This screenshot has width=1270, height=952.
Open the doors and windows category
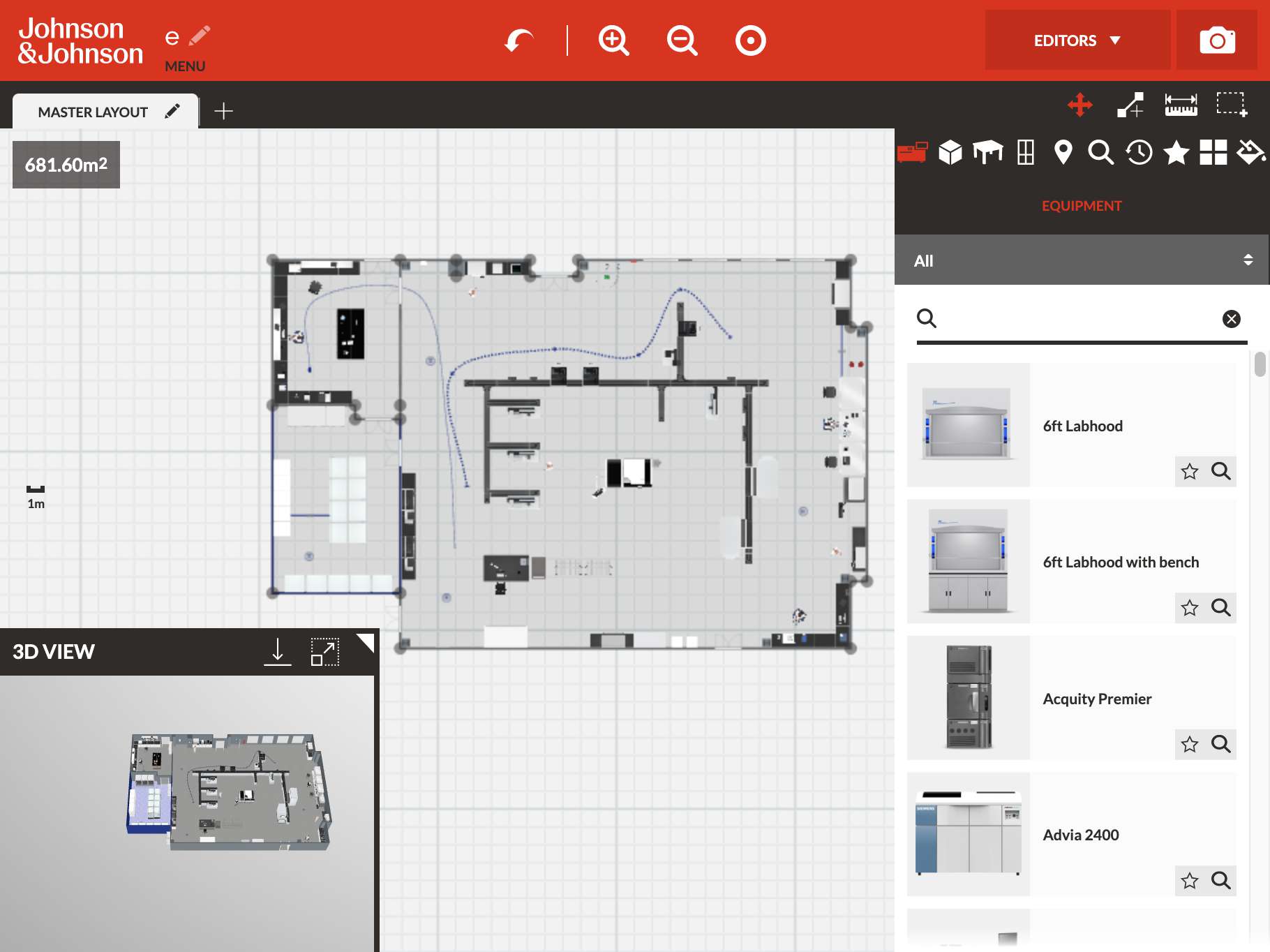[x=1026, y=151]
